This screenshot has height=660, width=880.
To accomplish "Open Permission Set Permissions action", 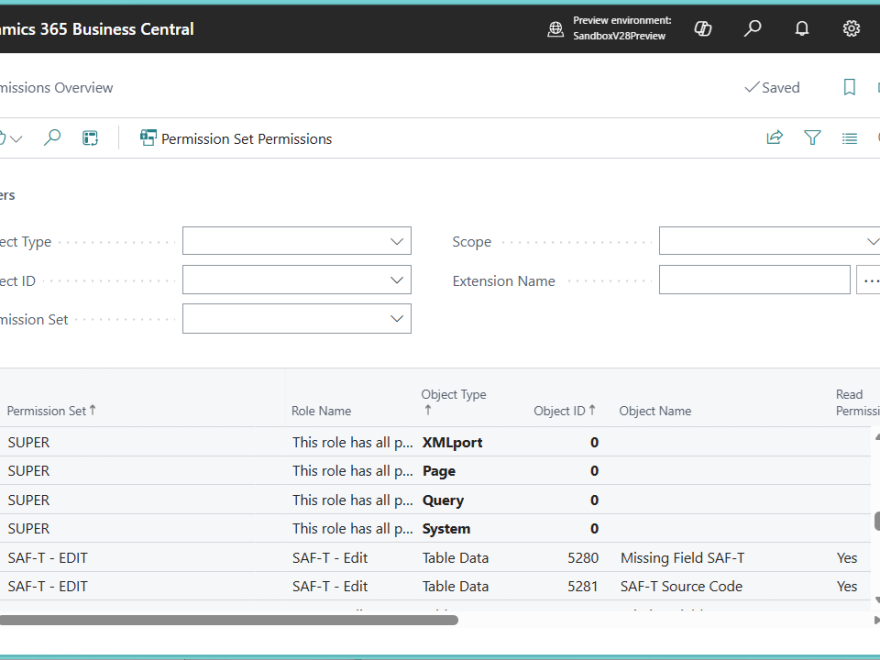I will (x=236, y=139).
